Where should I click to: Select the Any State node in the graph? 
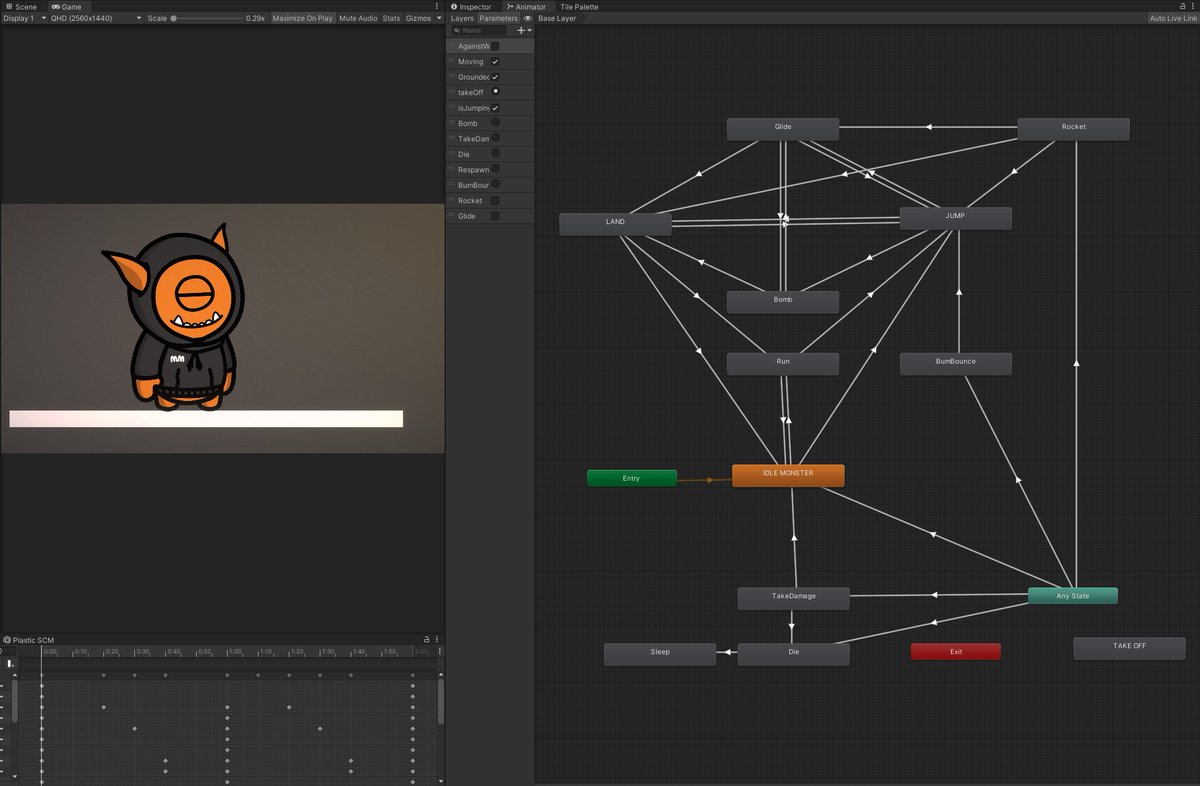[x=1072, y=595]
